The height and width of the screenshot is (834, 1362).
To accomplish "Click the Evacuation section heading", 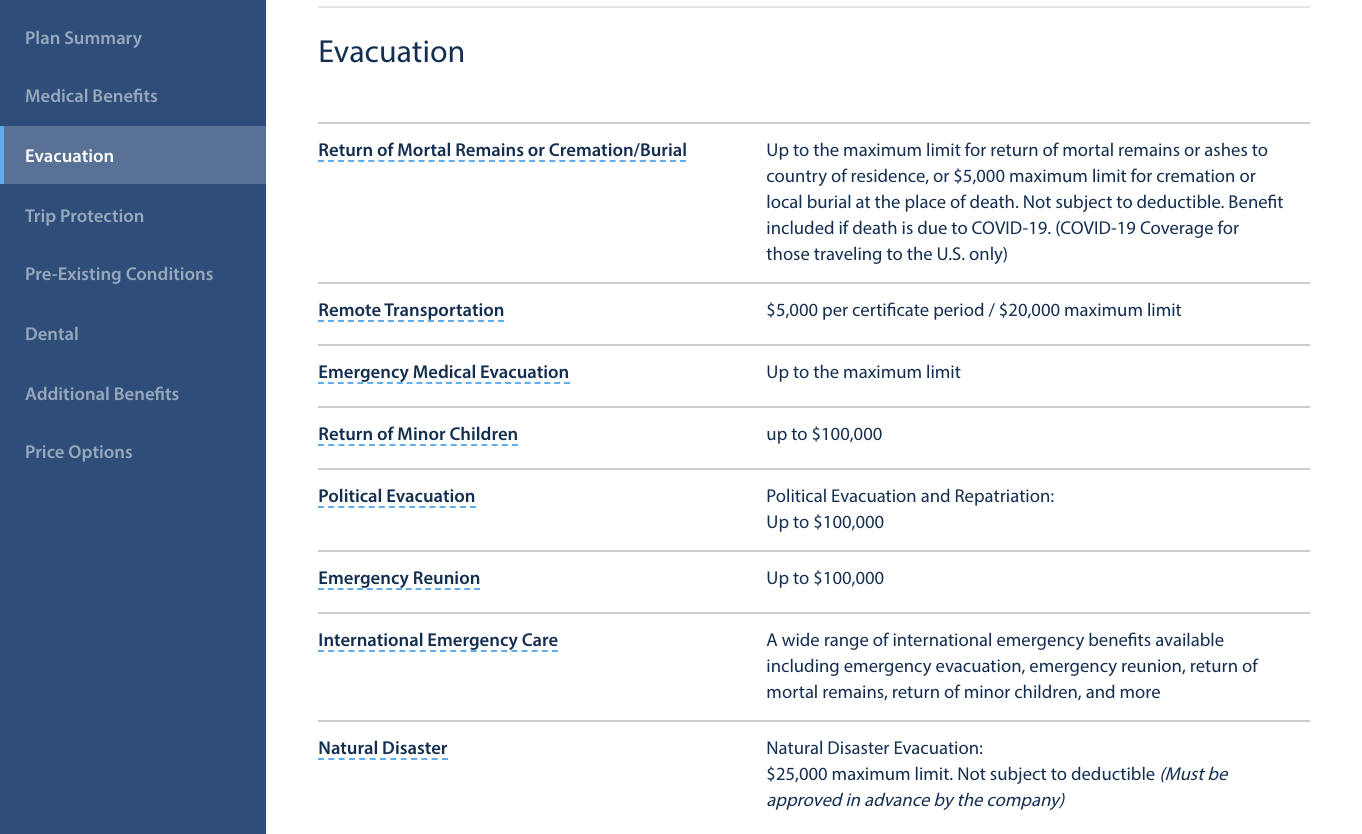I will (x=391, y=52).
